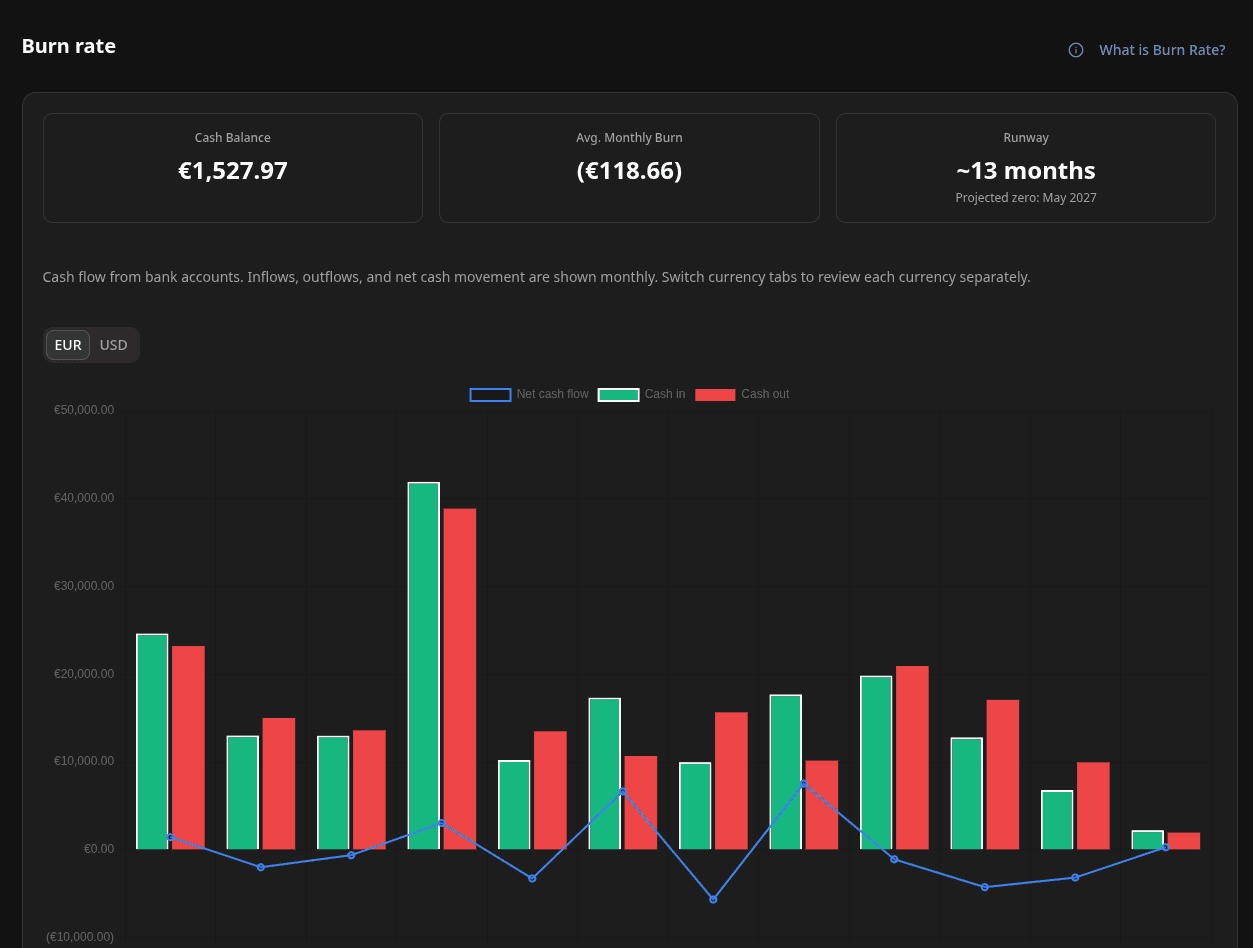Click the Avg. Monthly Burn (€118.66) value
1253x948 pixels.
(629, 171)
